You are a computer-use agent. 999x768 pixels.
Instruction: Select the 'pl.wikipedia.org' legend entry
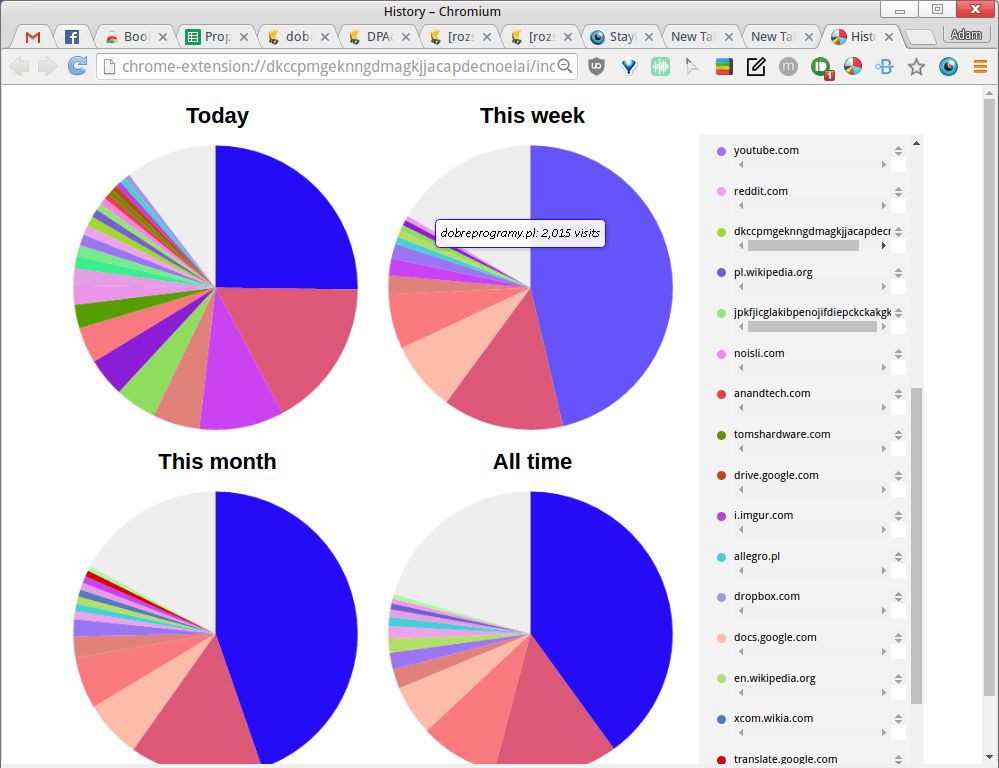coord(773,272)
